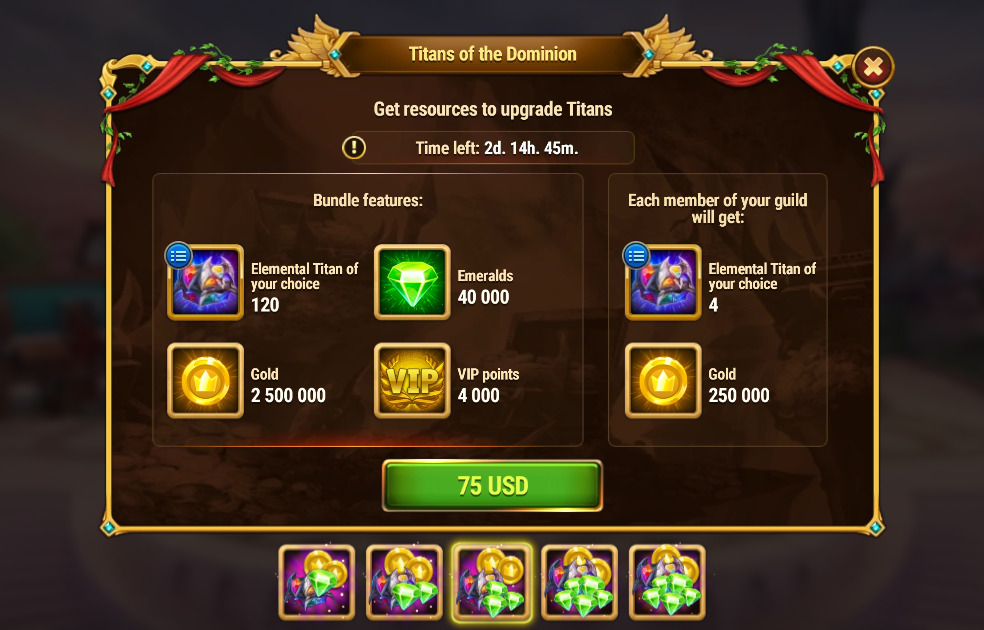Viewport: 984px width, 630px height.
Task: Click the VIP points 4 000 label
Action: (x=488, y=385)
